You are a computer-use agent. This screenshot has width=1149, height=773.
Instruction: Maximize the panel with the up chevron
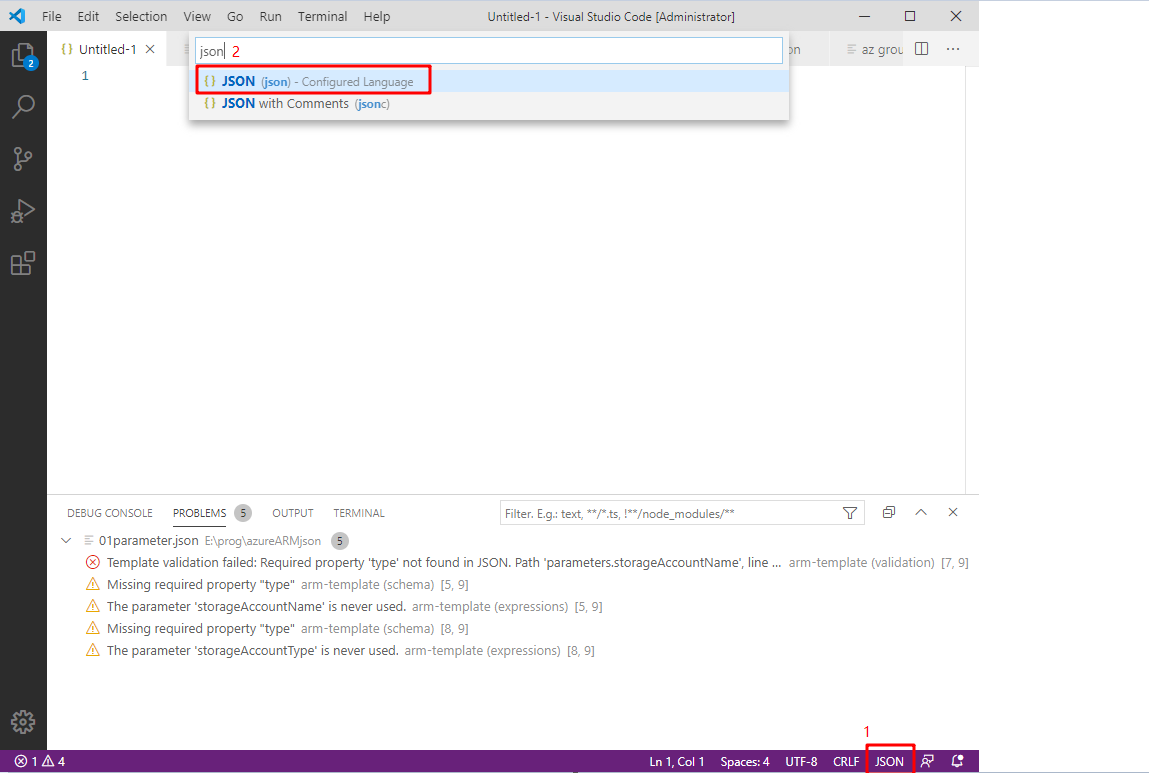921,512
